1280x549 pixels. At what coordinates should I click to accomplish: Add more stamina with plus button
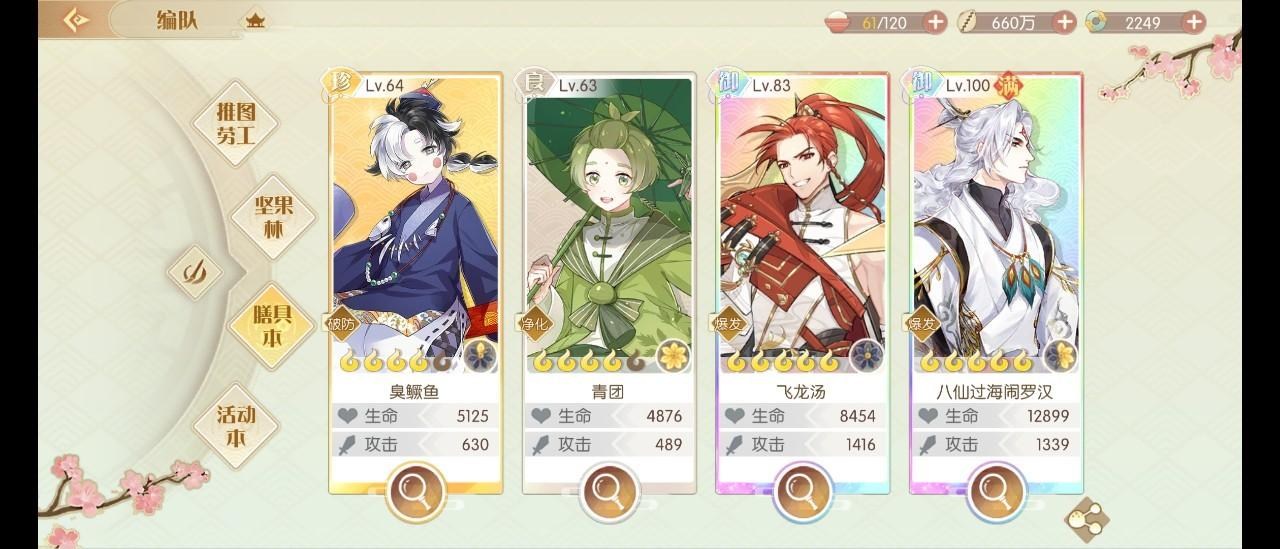935,22
